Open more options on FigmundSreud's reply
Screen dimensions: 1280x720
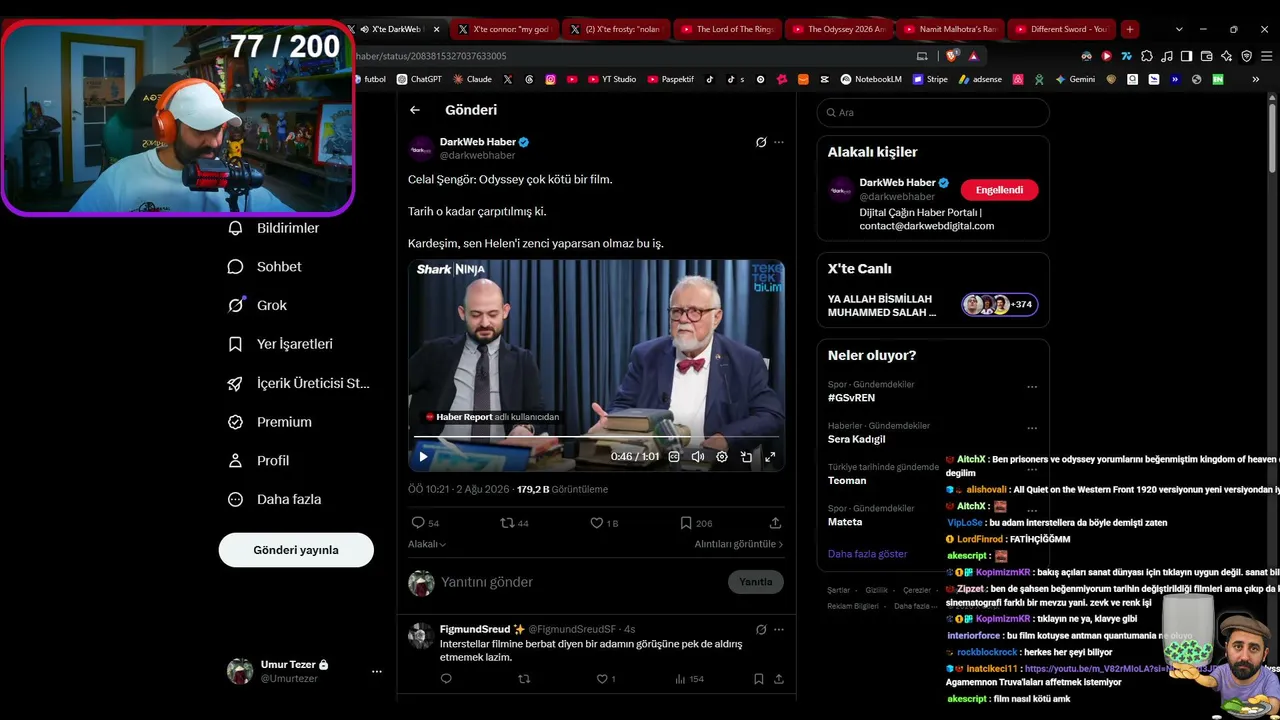coord(779,629)
